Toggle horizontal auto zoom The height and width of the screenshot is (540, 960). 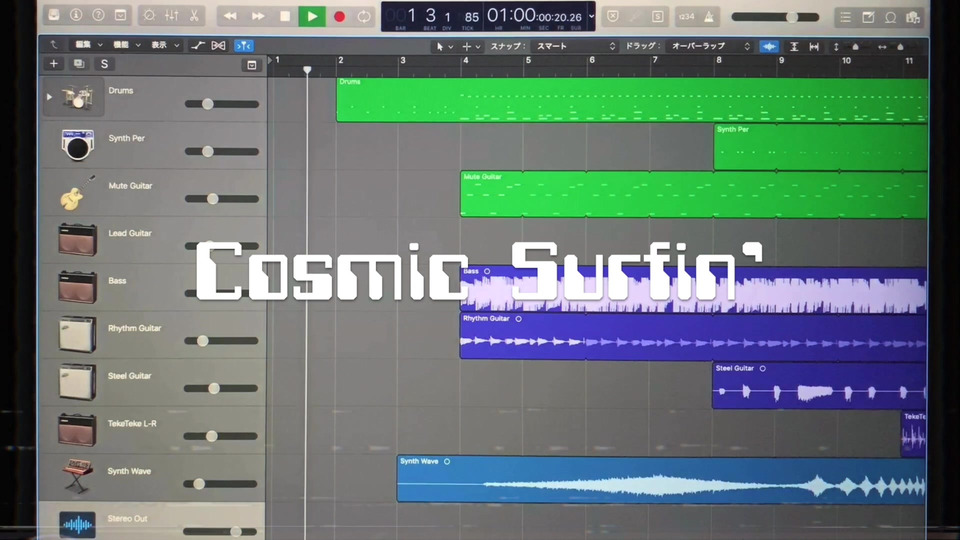(x=814, y=47)
